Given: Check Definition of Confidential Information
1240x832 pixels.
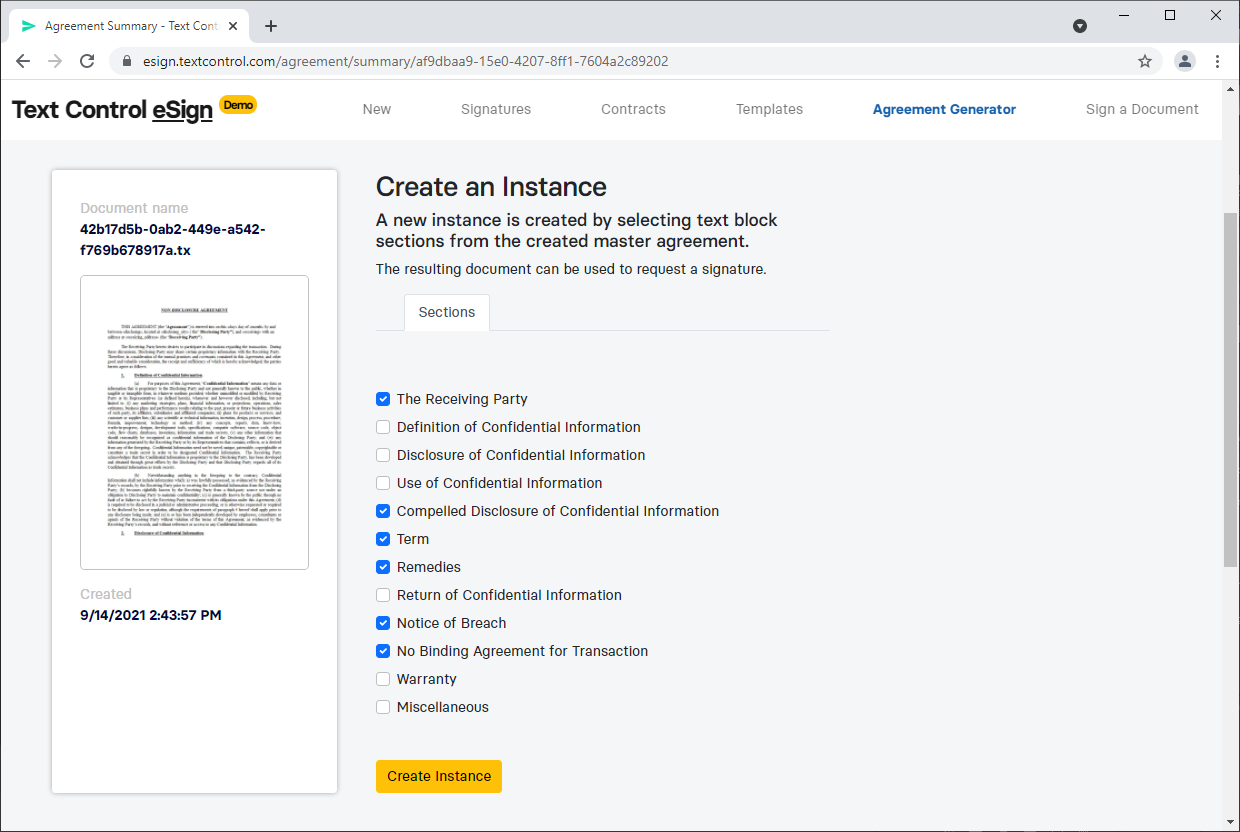Looking at the screenshot, I should click(383, 427).
